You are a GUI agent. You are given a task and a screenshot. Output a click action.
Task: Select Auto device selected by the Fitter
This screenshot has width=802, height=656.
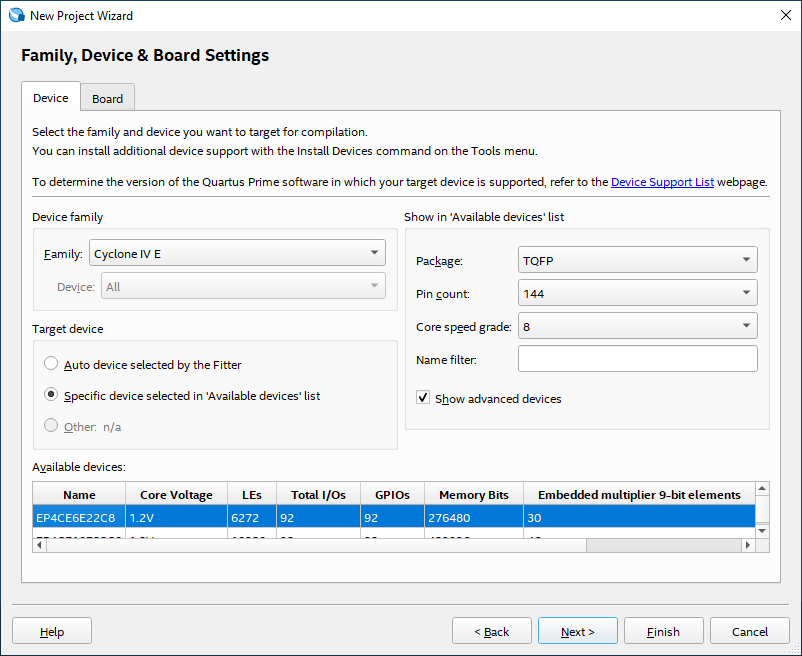point(51,365)
